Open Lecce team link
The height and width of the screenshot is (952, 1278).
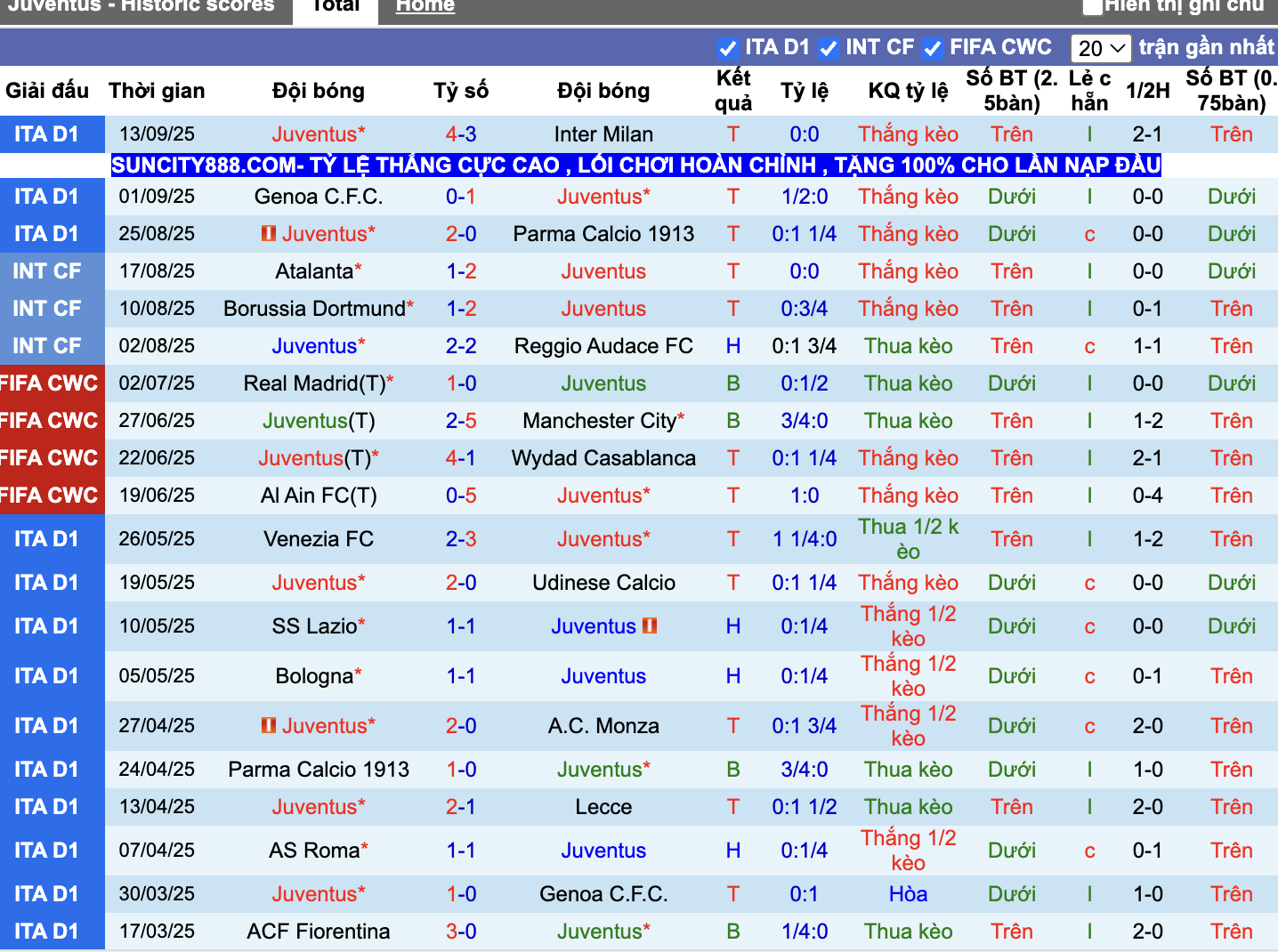pos(603,807)
